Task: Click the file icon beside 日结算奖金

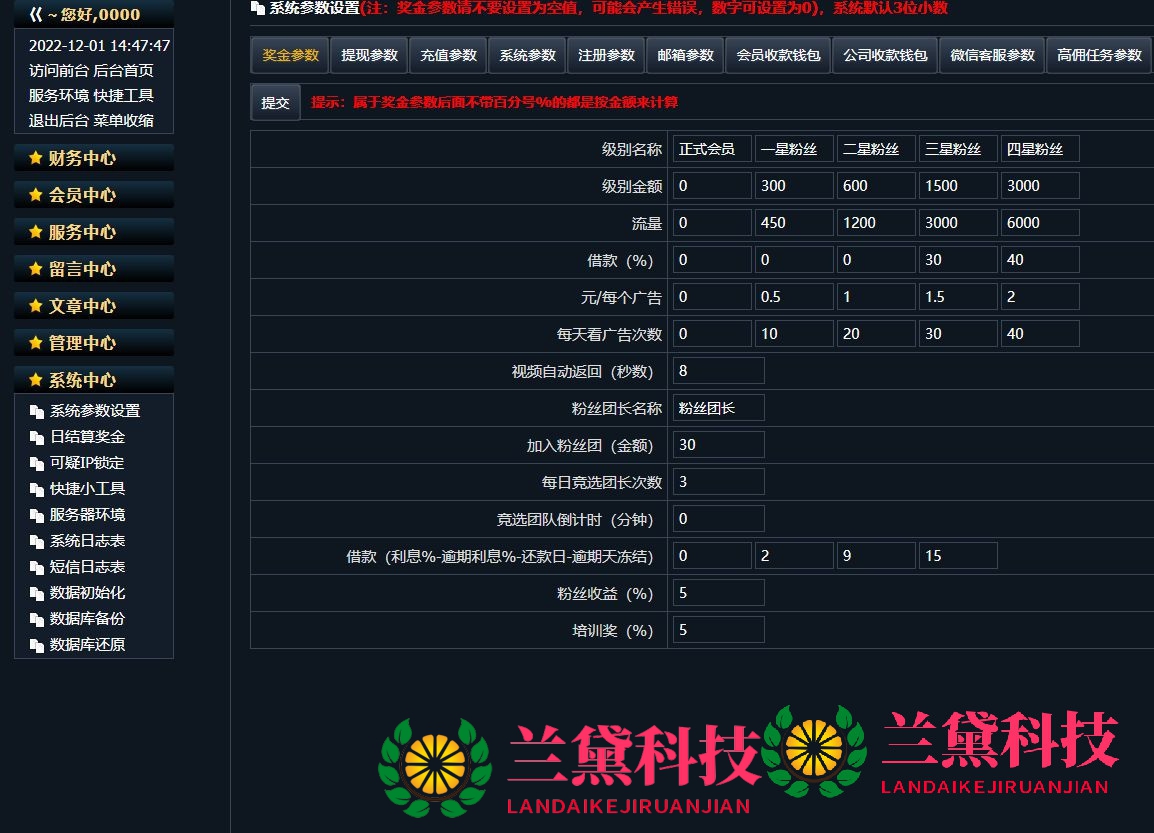Action: pos(37,437)
